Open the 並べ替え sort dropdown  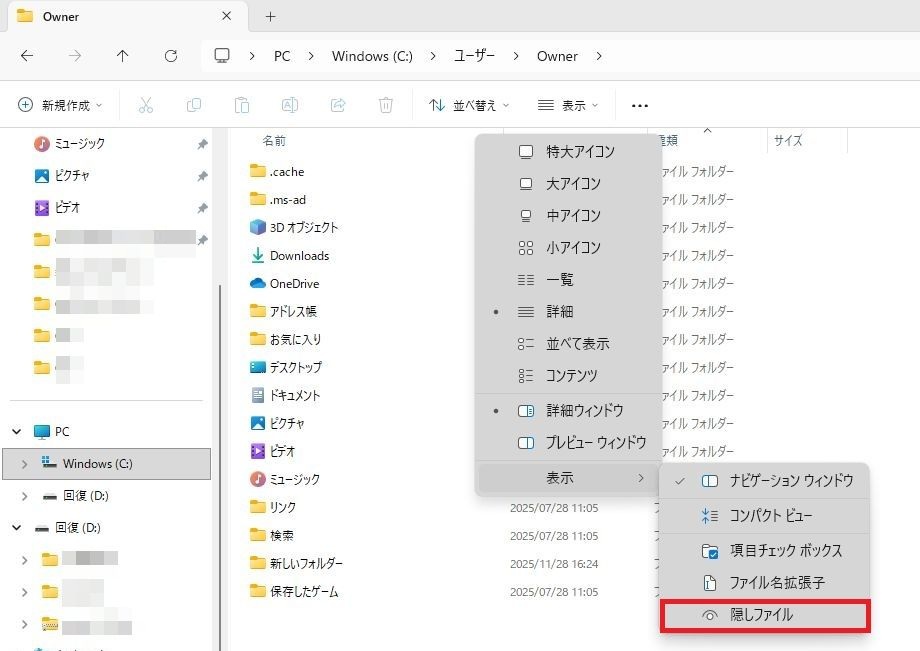[468, 105]
